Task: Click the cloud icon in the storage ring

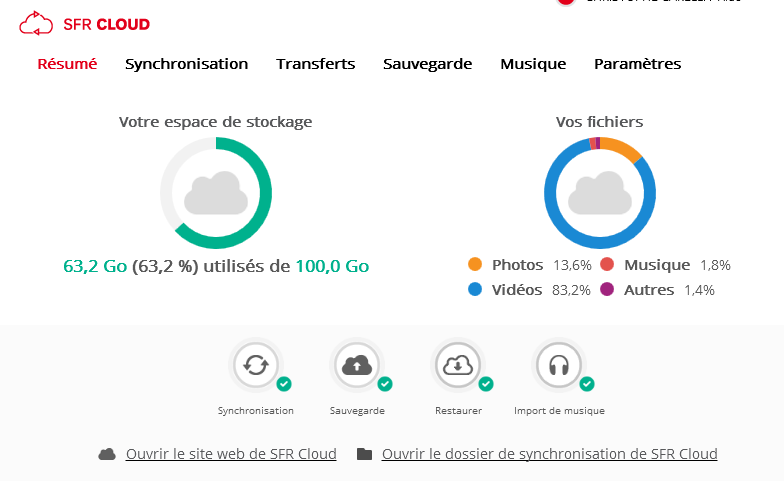Action: tap(216, 193)
